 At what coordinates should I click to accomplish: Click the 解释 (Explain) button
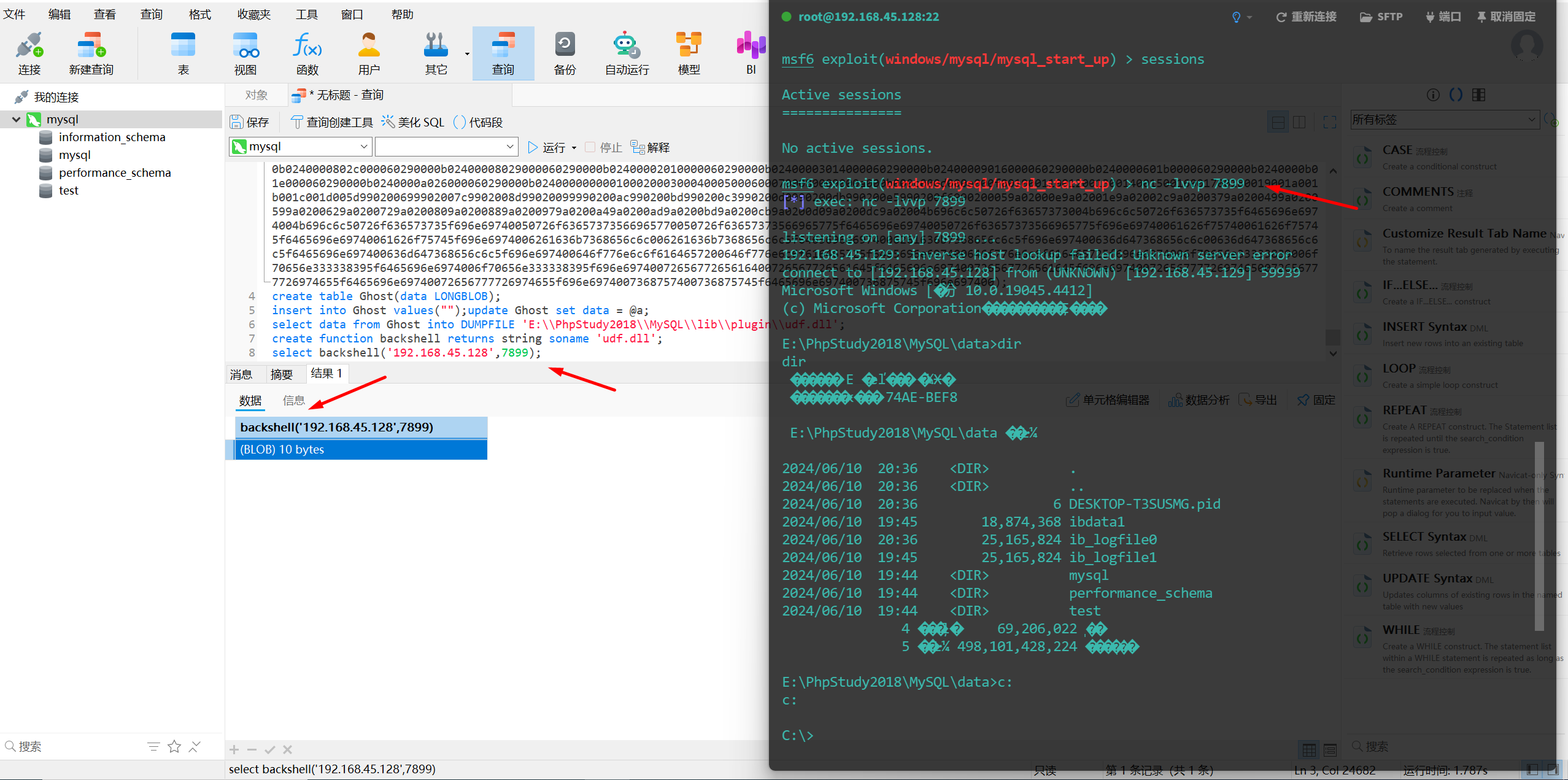[x=650, y=147]
